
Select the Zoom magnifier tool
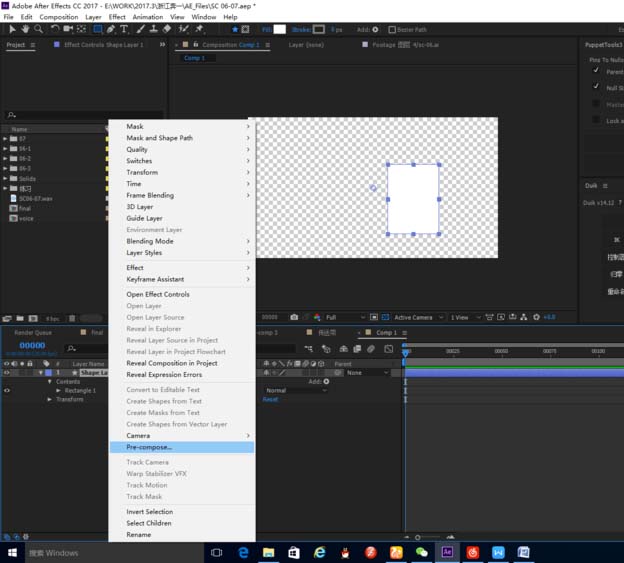click(38, 29)
